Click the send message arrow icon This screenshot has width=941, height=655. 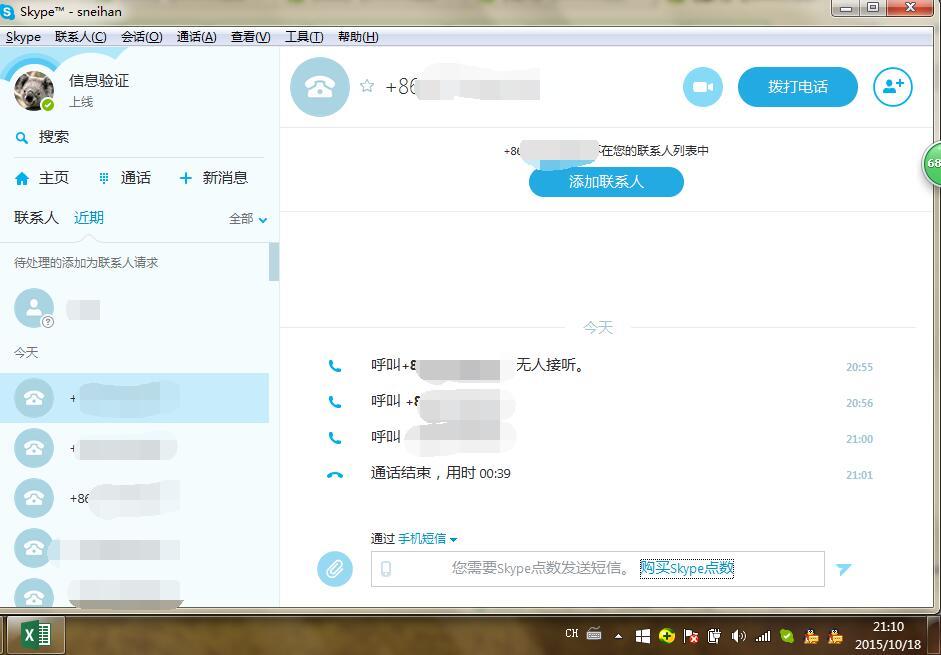click(x=843, y=569)
